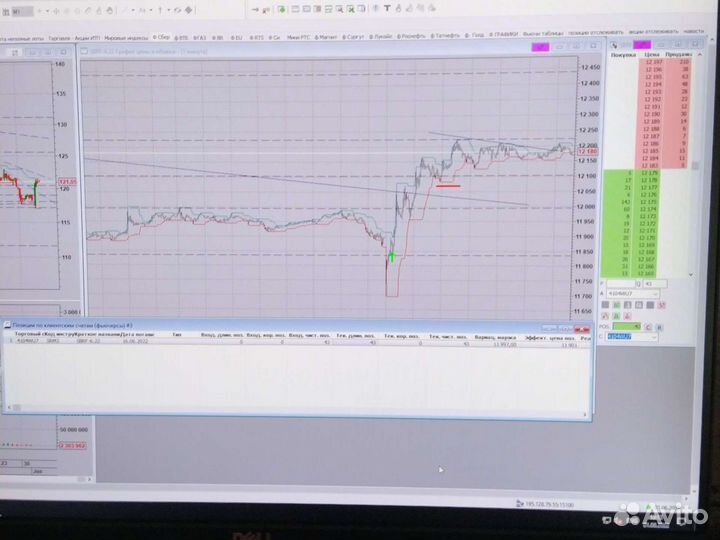Click the Покупка column header
Screen dimensions: 720x540
tap(620, 55)
